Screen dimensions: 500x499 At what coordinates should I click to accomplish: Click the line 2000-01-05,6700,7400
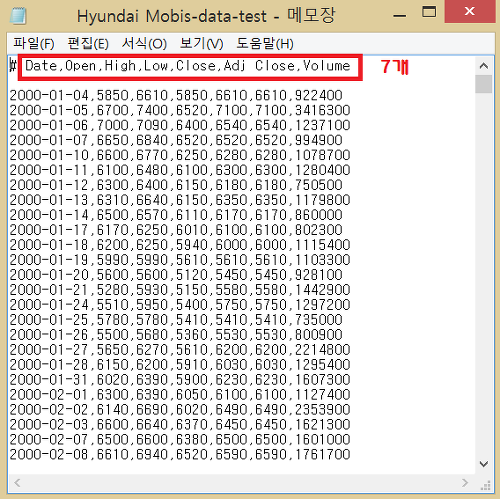pyautogui.click(x=180, y=110)
